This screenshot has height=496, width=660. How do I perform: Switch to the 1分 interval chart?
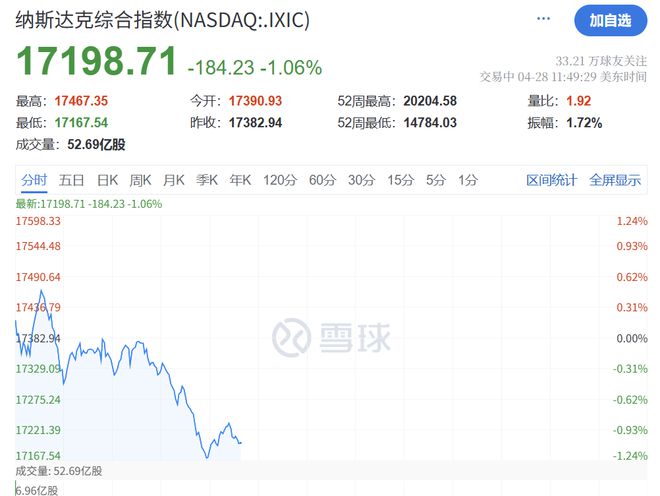[468, 180]
